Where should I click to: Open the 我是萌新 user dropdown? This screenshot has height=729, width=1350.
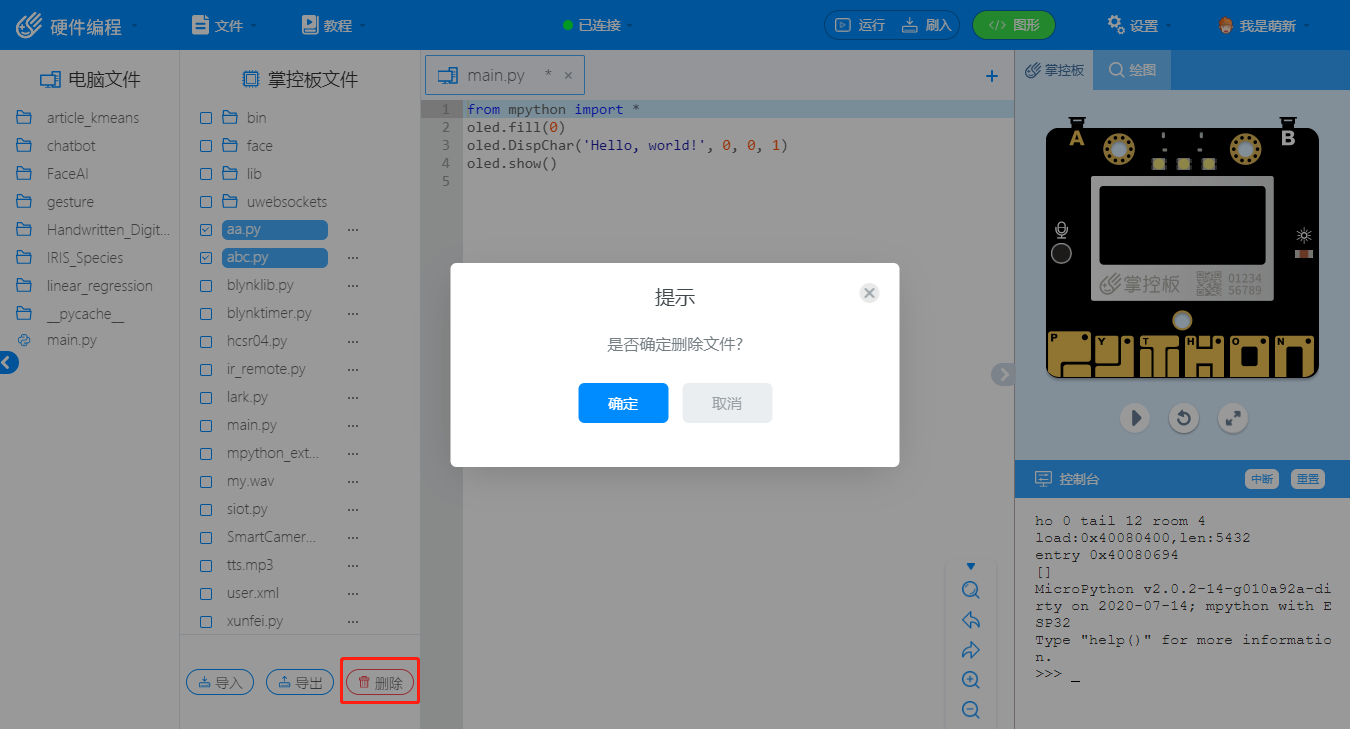[x=1264, y=25]
